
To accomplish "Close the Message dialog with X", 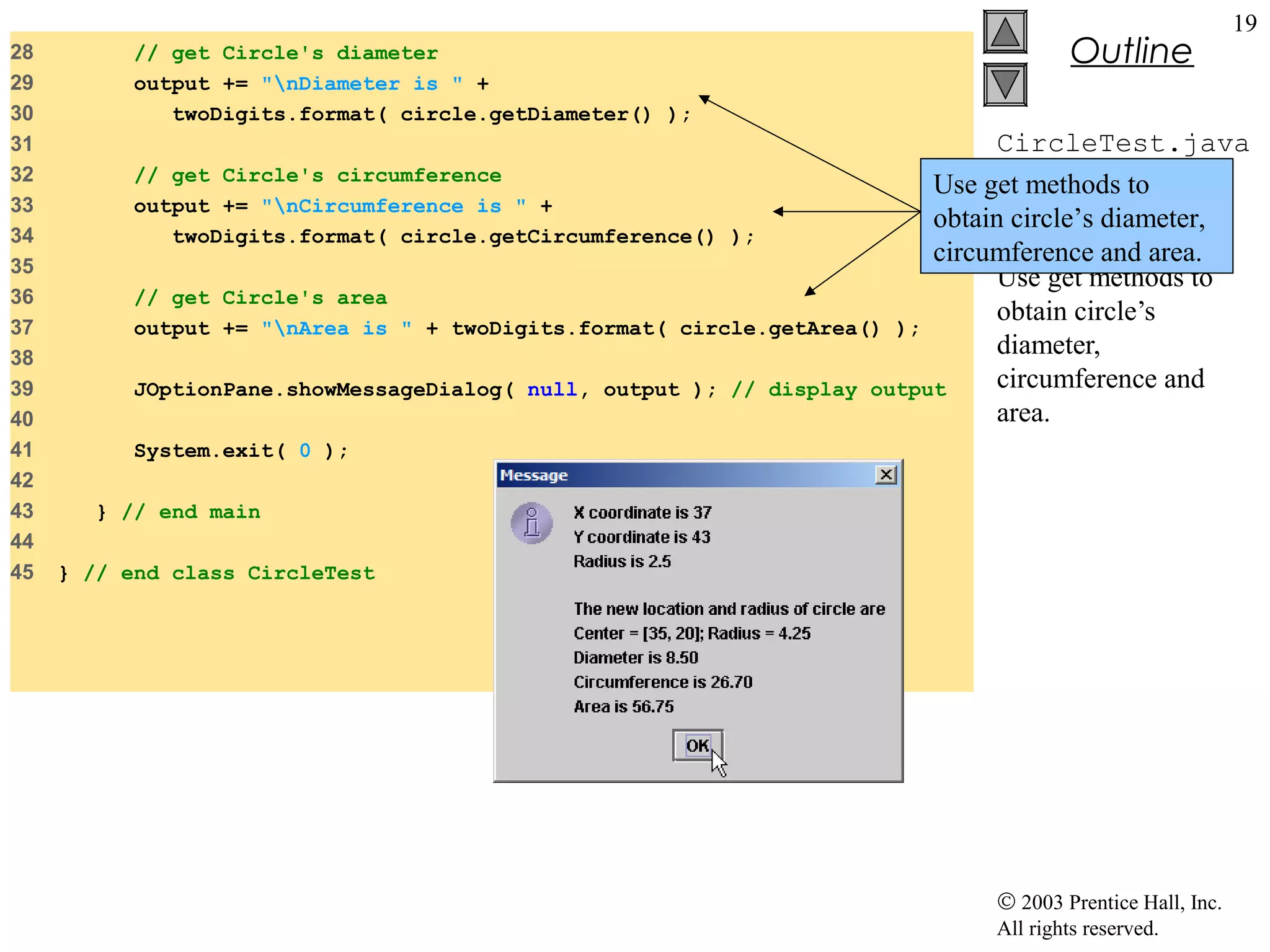I will point(886,475).
